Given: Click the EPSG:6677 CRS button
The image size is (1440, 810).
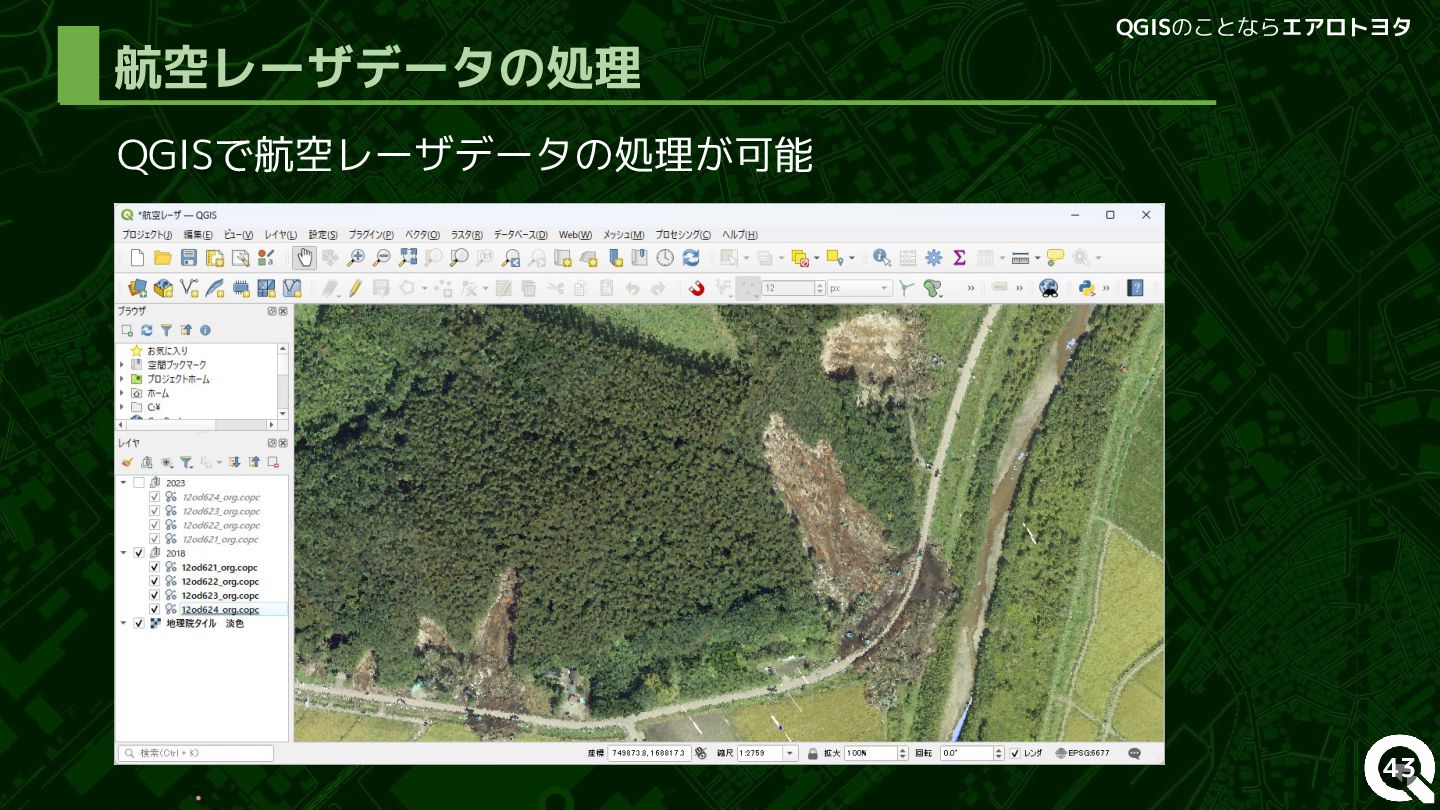Looking at the screenshot, I should [x=1083, y=753].
